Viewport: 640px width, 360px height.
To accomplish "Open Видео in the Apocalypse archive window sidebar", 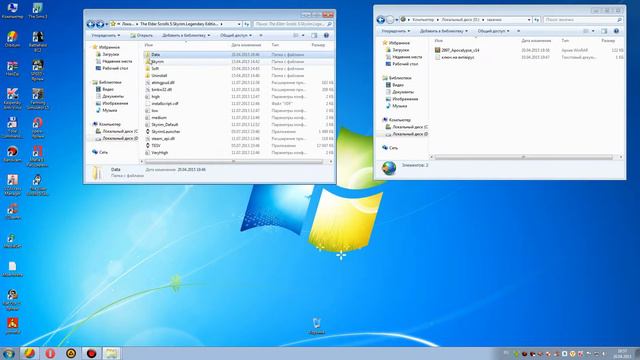I will coord(395,85).
